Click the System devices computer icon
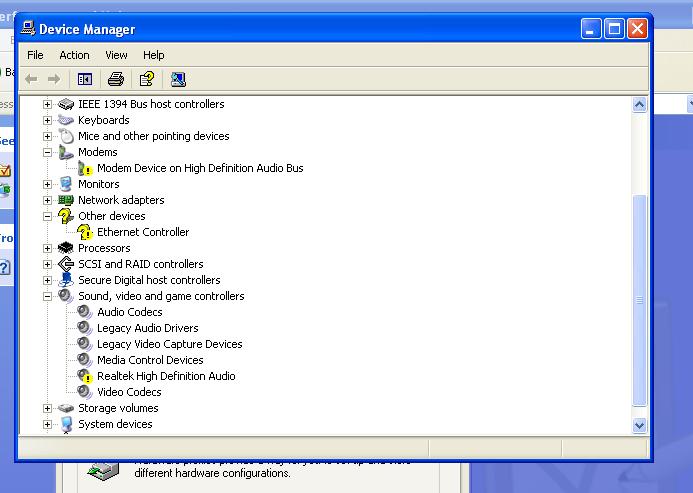The image size is (693, 493). click(66, 424)
